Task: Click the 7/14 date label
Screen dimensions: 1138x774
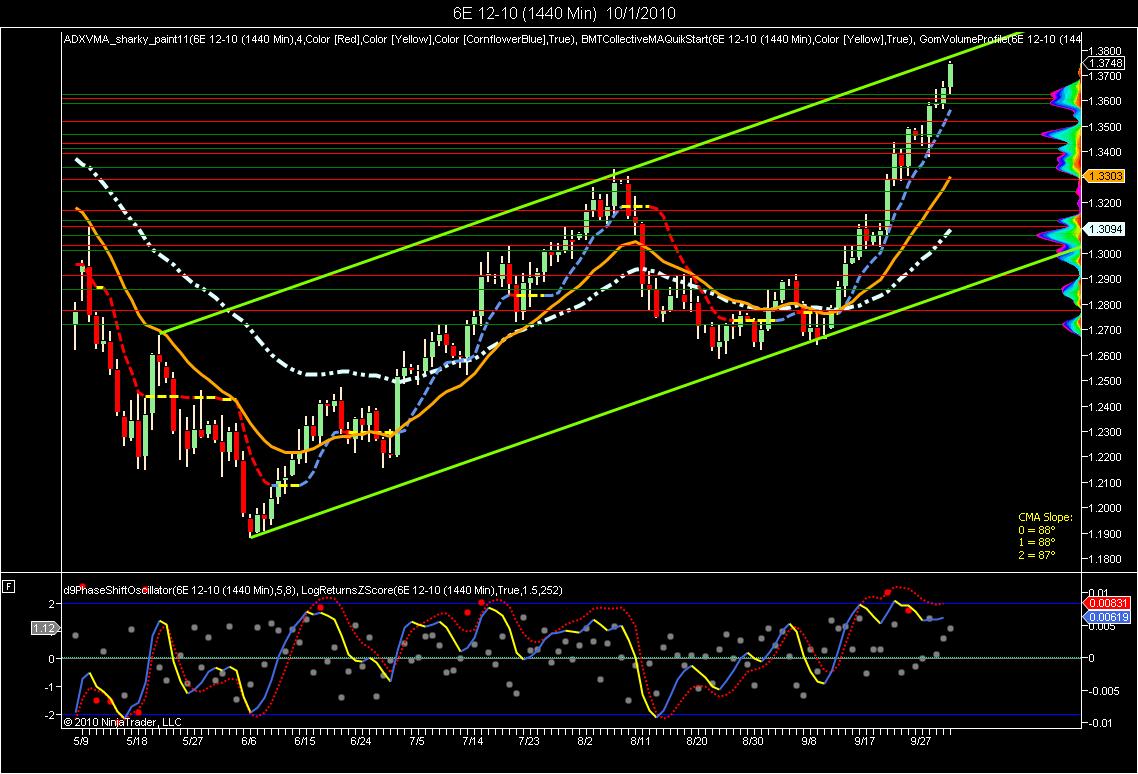Action: [x=472, y=741]
